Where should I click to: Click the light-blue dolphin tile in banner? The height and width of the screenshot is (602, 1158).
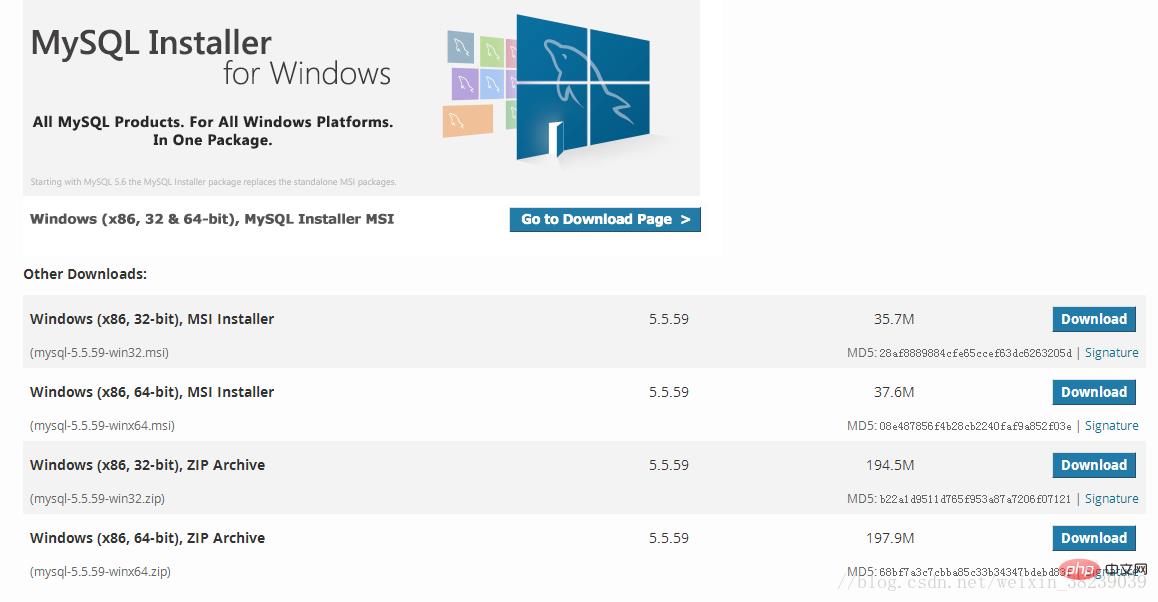(x=492, y=83)
